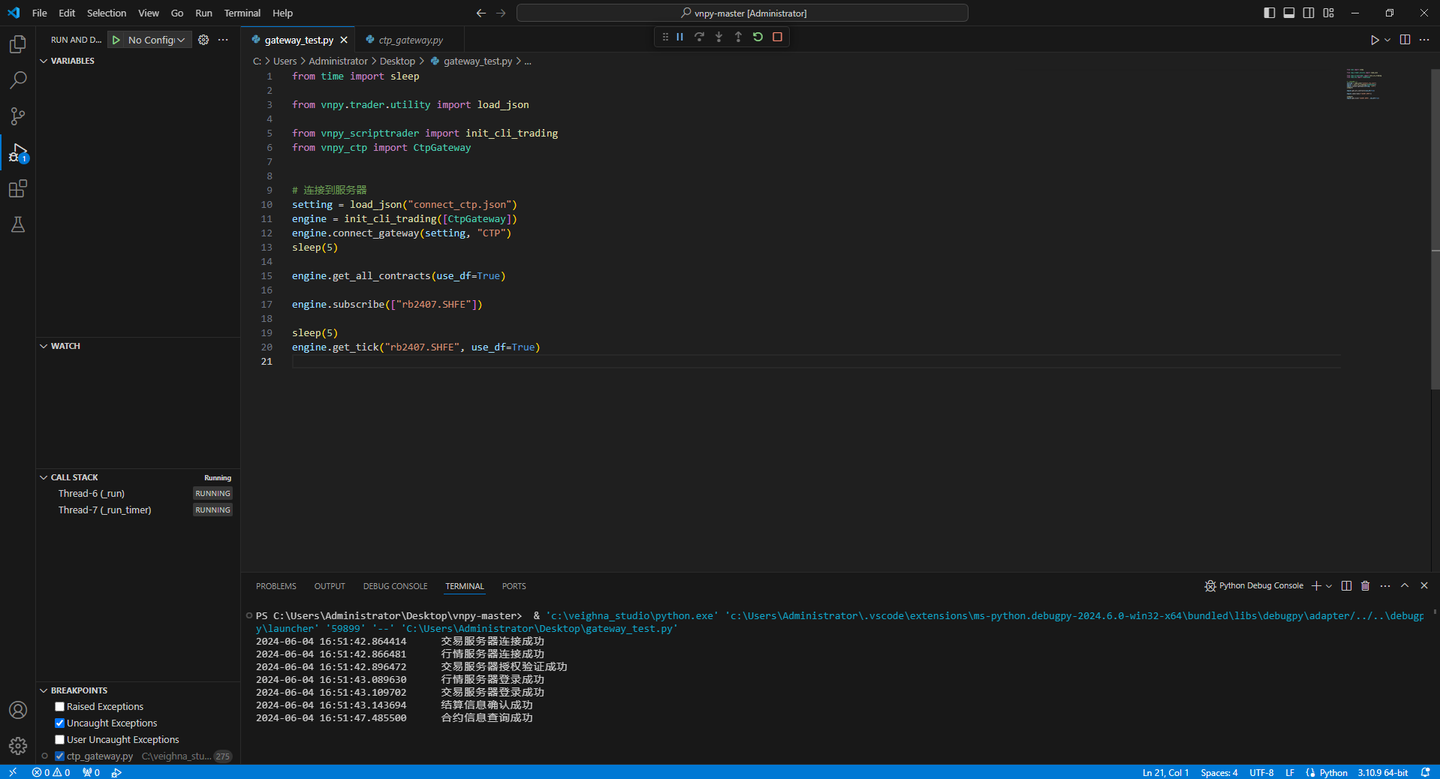Uncheck Uncaught Exceptions breakpoint
Screen dimensions: 1440x779
pyautogui.click(x=60, y=723)
